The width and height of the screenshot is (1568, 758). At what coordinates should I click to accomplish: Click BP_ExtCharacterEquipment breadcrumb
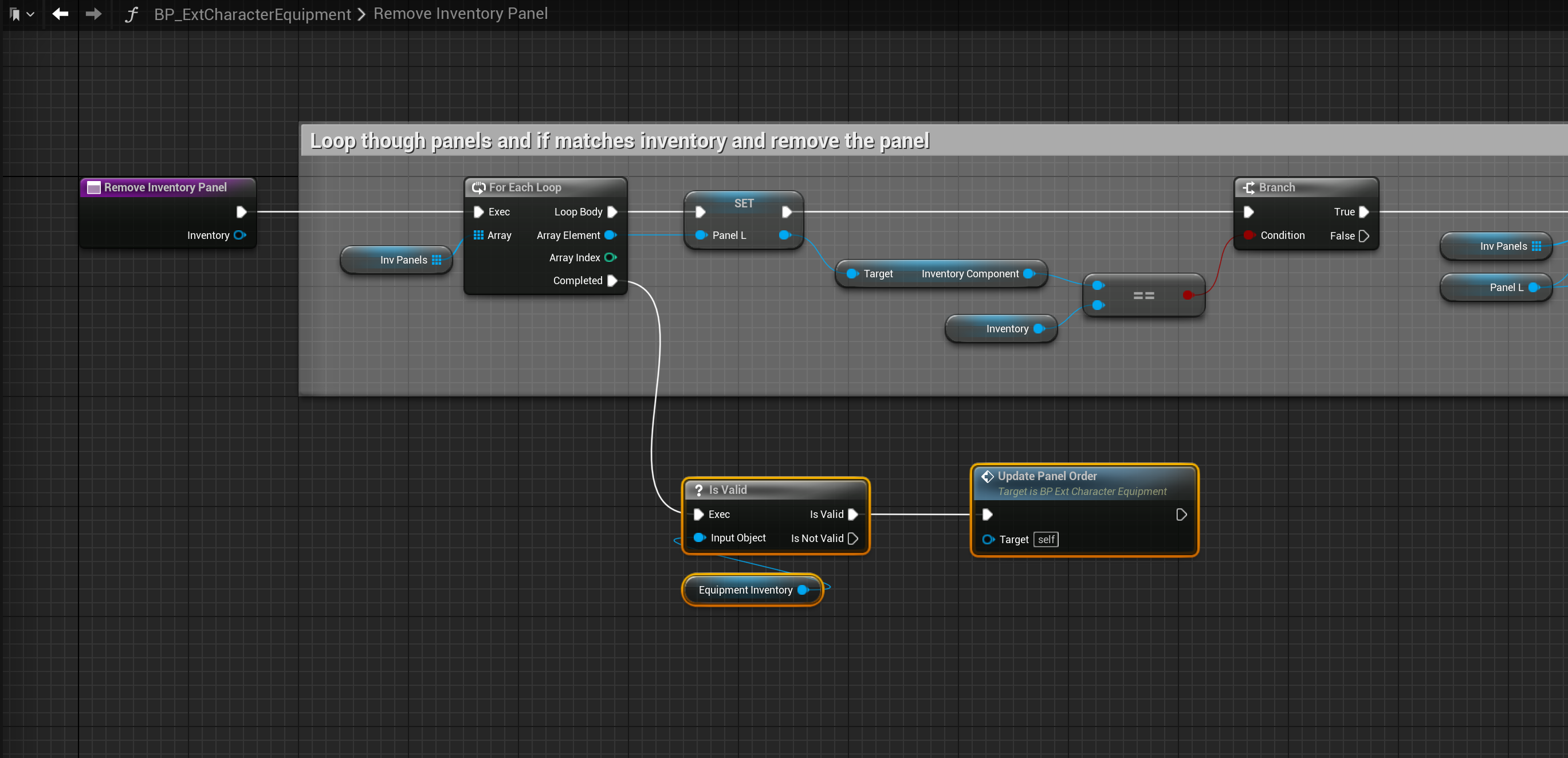click(x=252, y=14)
